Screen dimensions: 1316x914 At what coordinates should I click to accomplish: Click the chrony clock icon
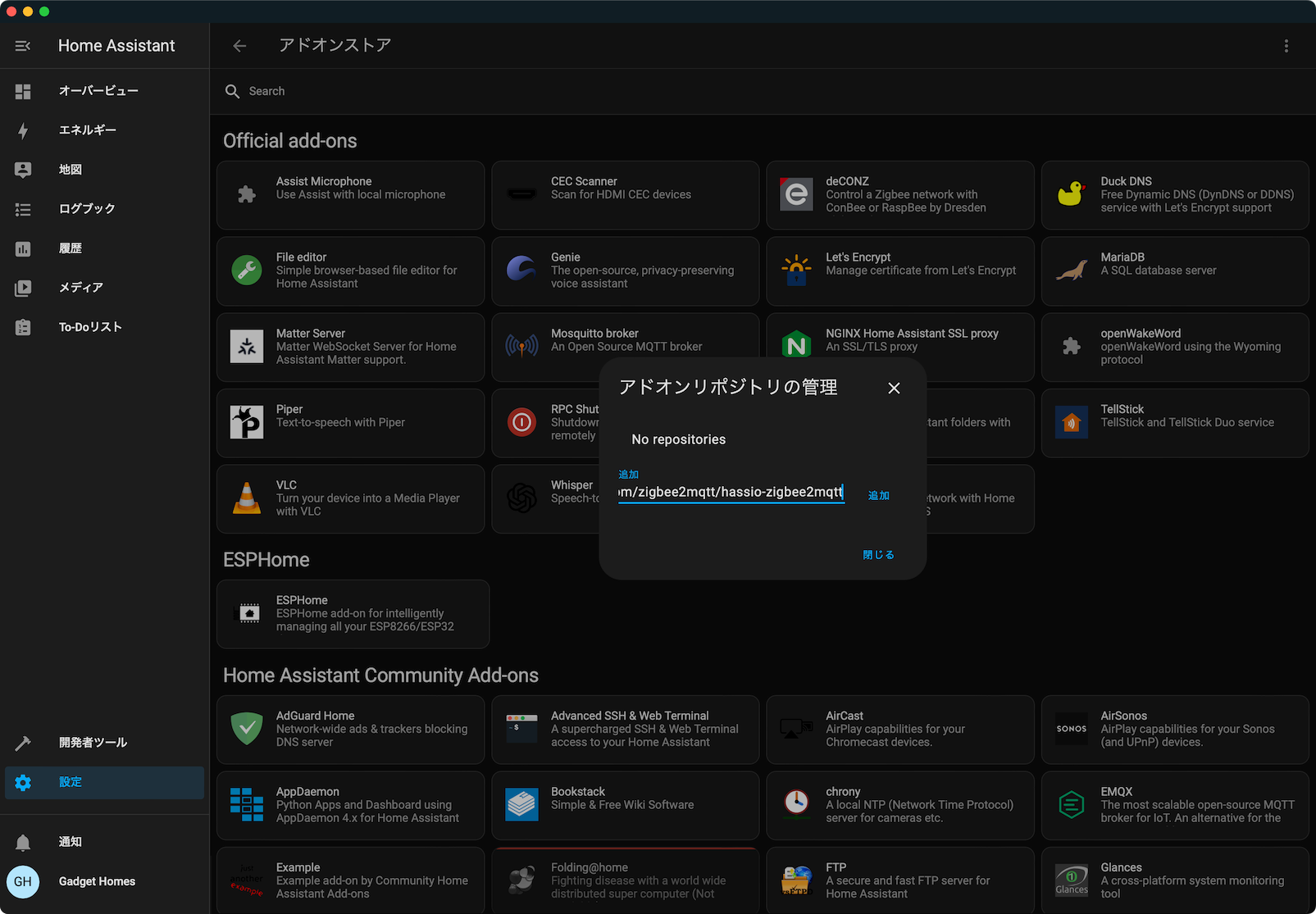coord(796,805)
